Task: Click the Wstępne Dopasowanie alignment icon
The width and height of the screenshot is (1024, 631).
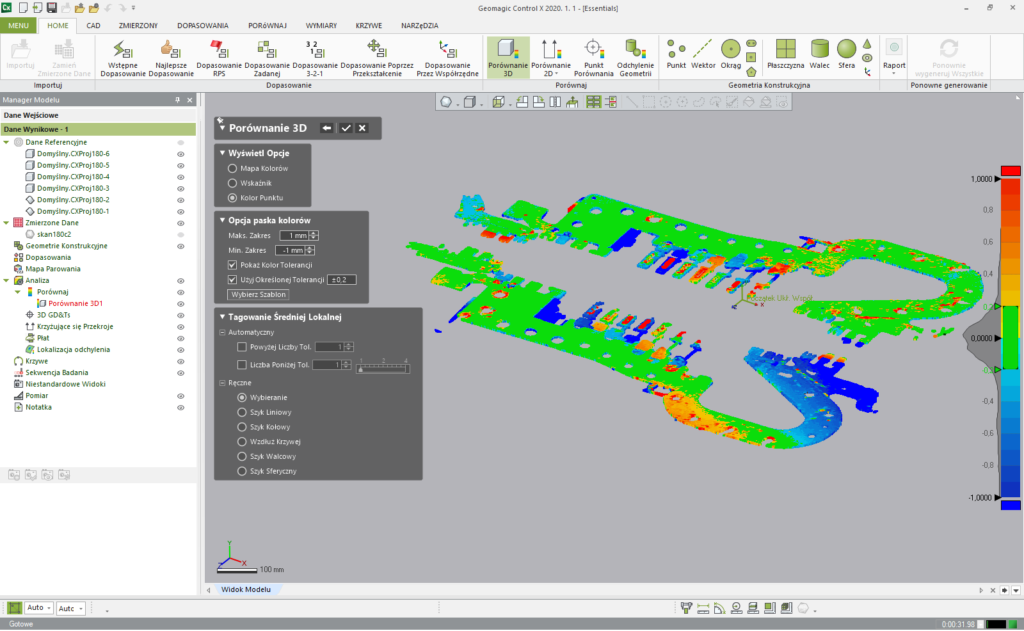Action: pyautogui.click(x=121, y=49)
